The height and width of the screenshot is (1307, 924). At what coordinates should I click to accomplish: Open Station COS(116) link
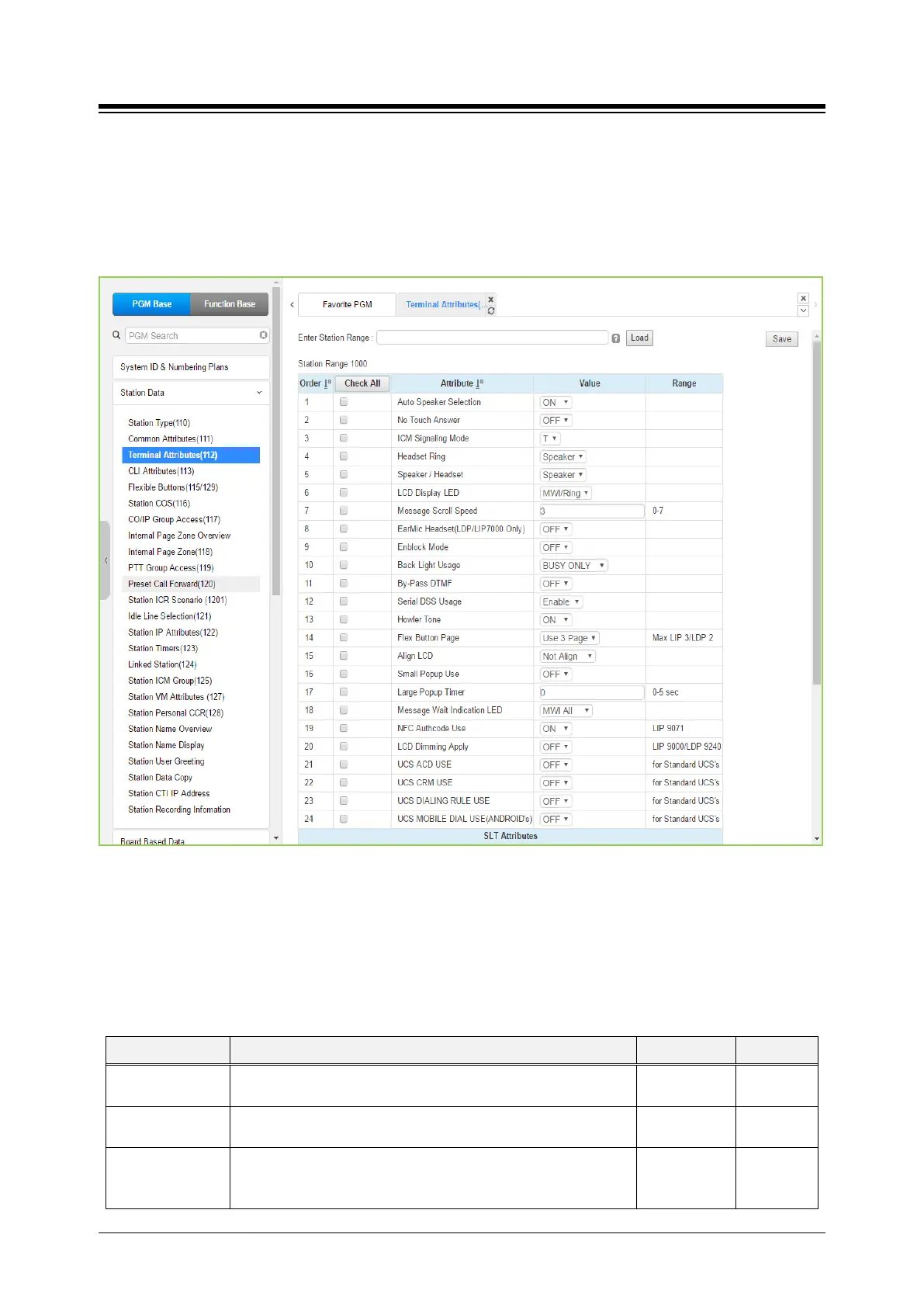pos(159,503)
